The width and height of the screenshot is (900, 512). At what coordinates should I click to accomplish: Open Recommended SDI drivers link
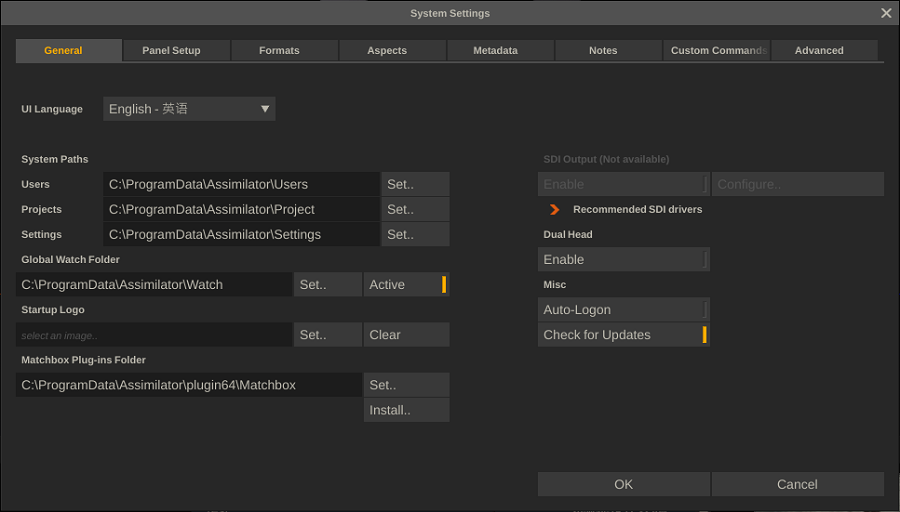(637, 210)
